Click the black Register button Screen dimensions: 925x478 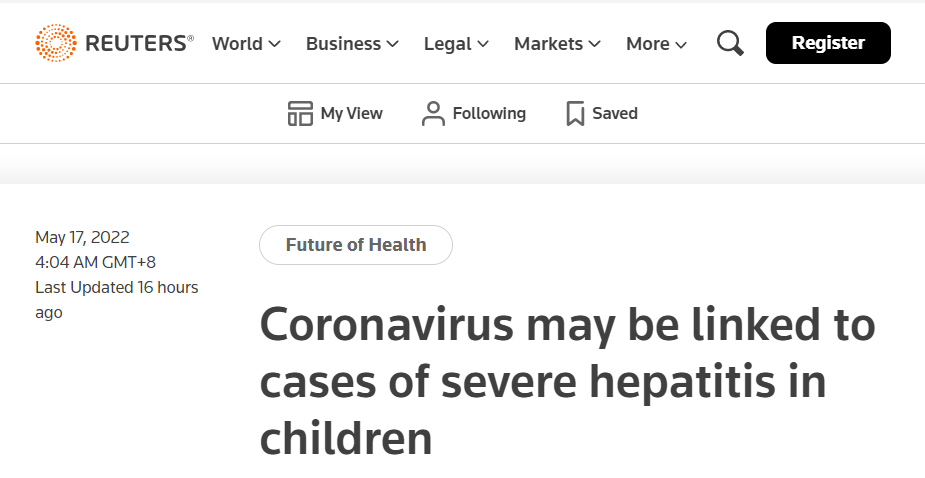(x=828, y=43)
